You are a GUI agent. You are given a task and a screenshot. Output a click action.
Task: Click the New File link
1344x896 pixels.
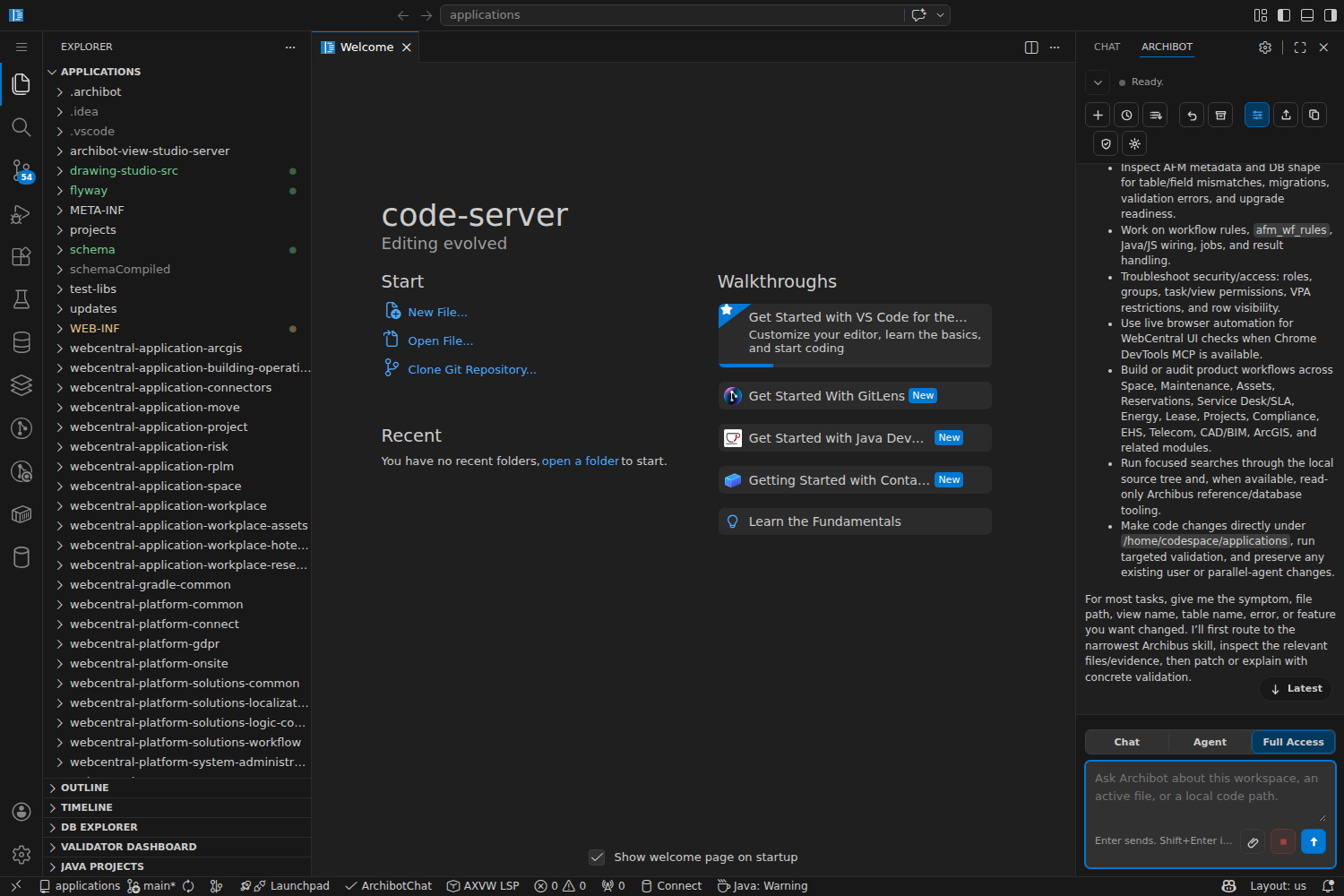click(x=437, y=312)
